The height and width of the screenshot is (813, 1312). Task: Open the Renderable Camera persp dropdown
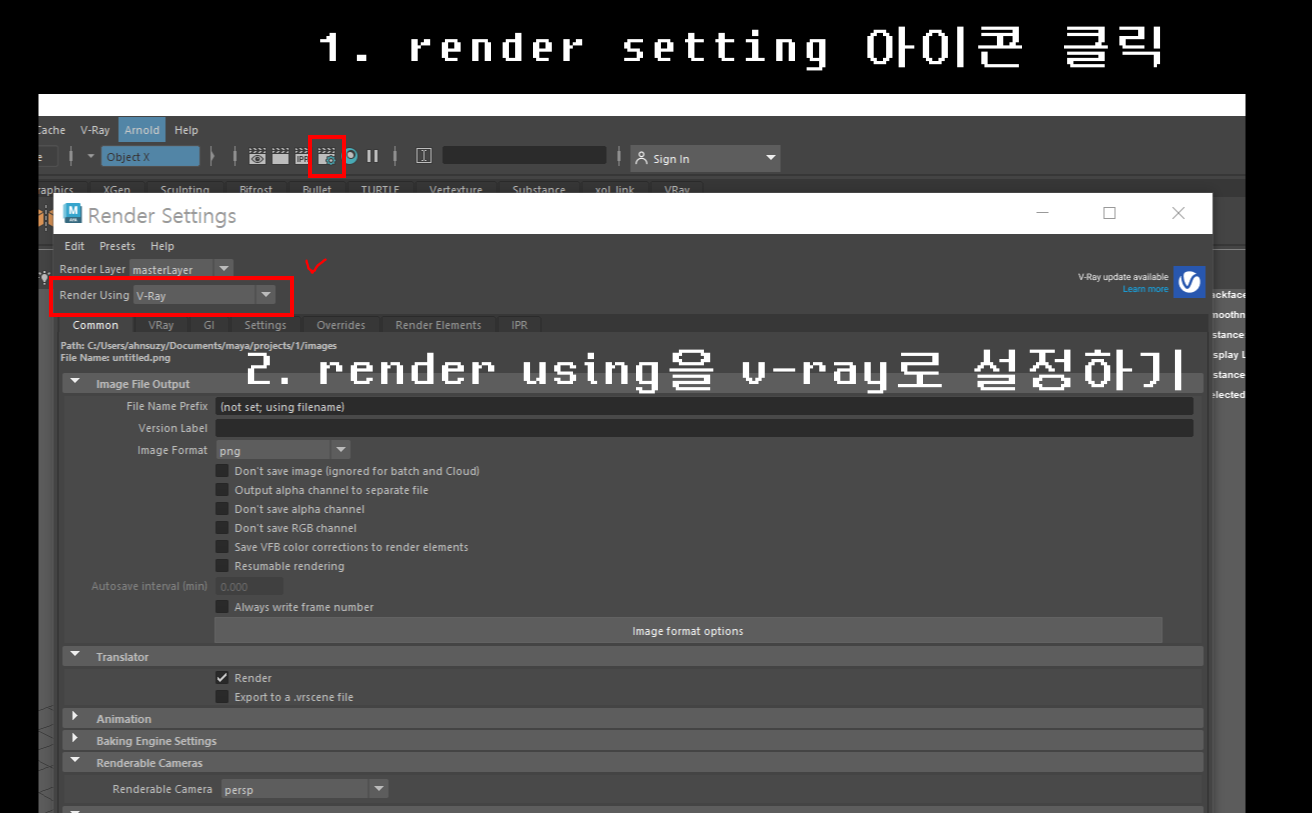click(x=304, y=789)
